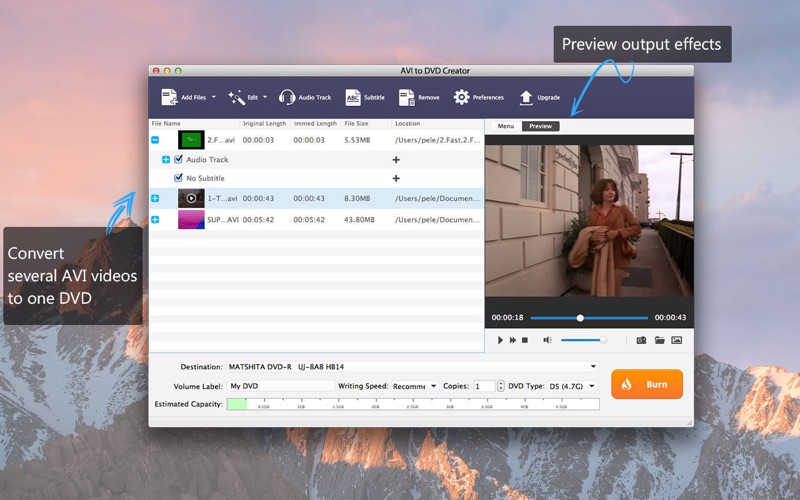Click the Audio Track headphones icon
The height and width of the screenshot is (500, 800).
pos(287,97)
